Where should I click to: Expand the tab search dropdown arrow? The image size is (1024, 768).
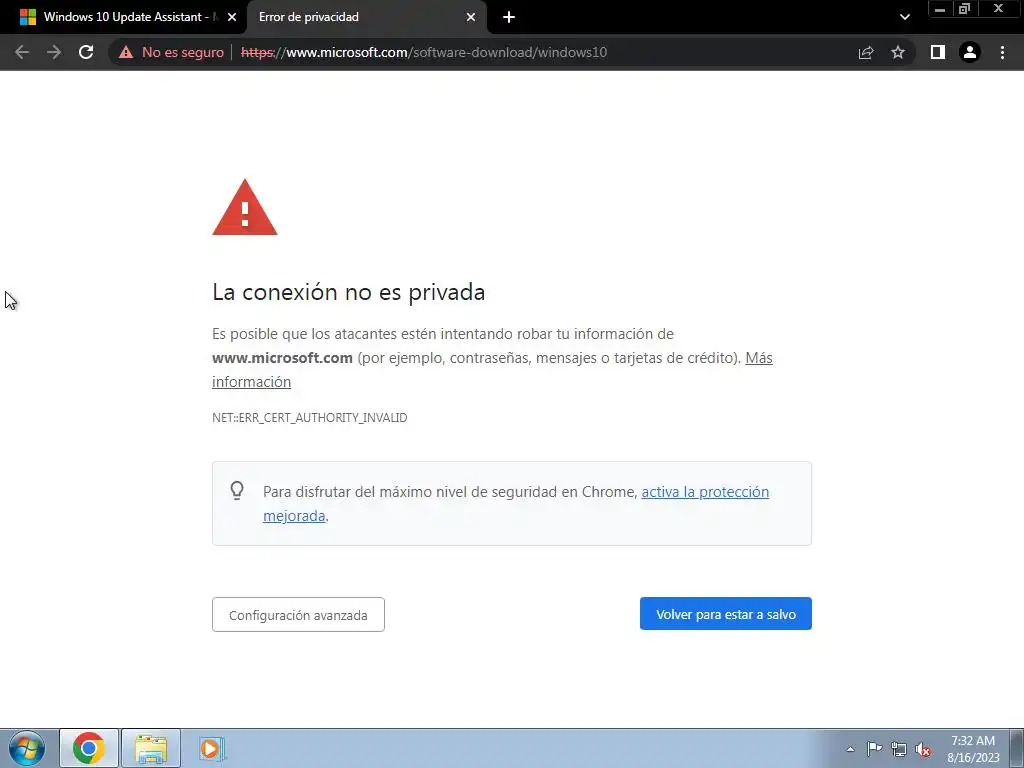point(904,17)
